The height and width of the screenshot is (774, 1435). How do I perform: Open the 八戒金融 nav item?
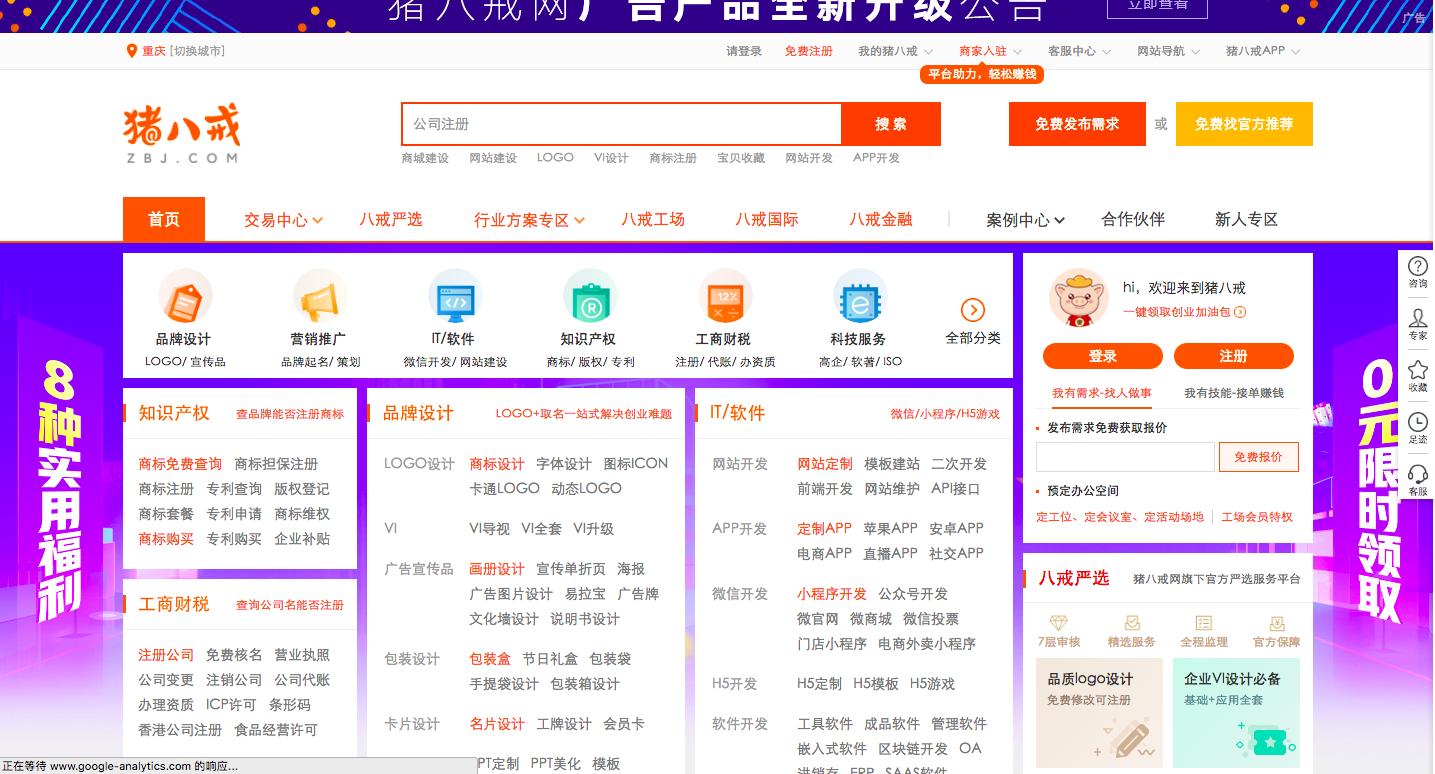point(881,219)
